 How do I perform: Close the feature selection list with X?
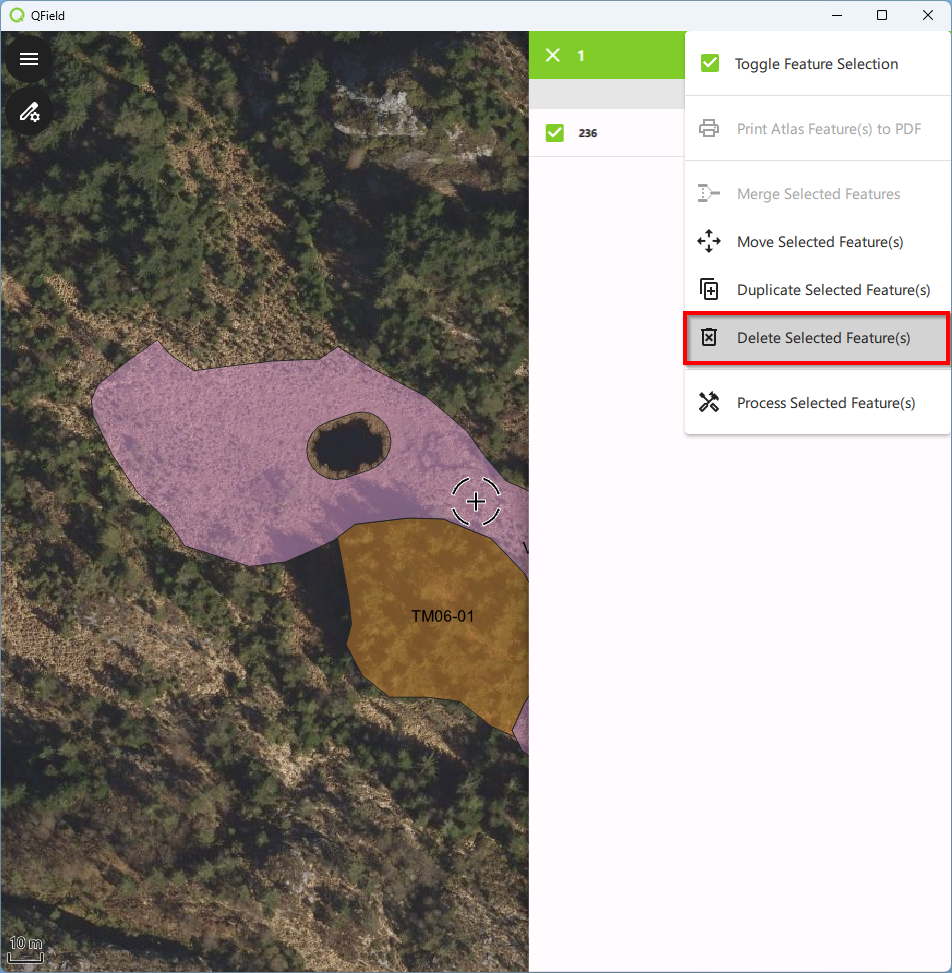pyautogui.click(x=553, y=55)
